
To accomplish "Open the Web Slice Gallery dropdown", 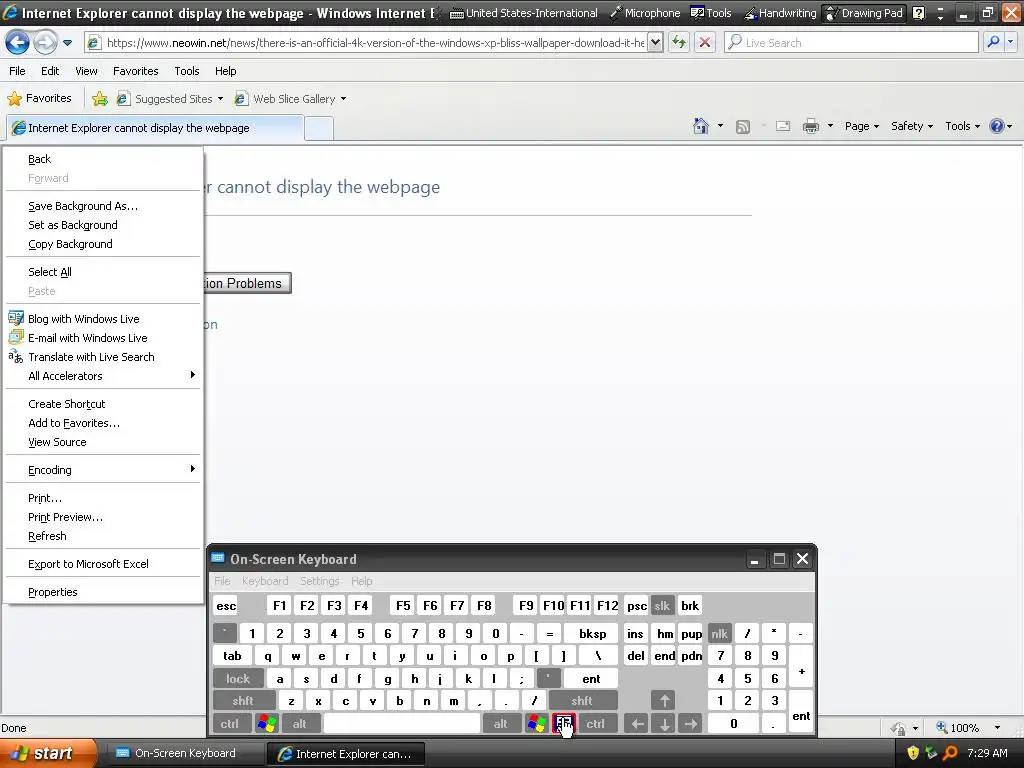I will coord(291,99).
